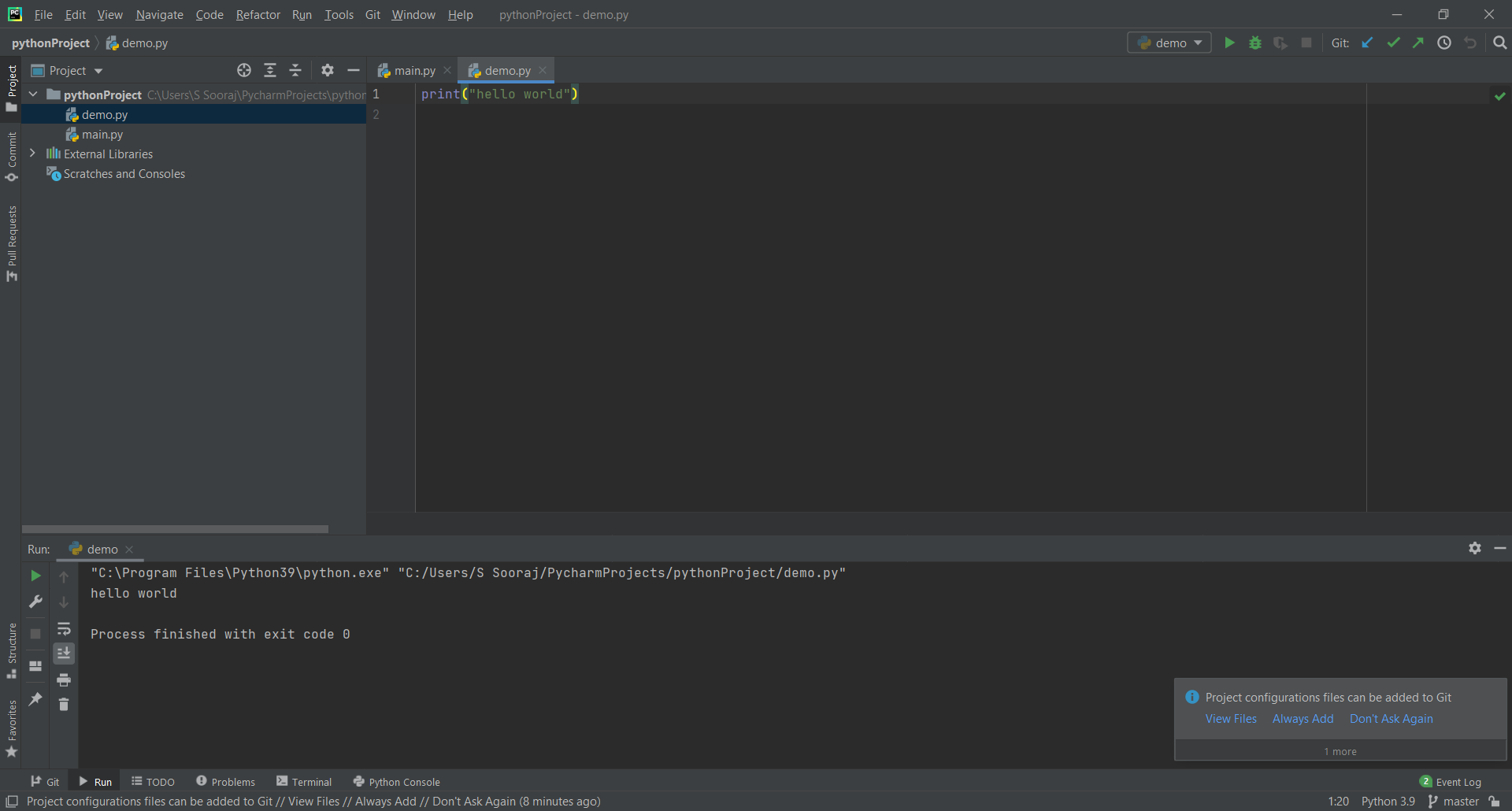The width and height of the screenshot is (1512, 811).
Task: Click pythonProject breadcrumb in navigation bar
Action: point(51,43)
